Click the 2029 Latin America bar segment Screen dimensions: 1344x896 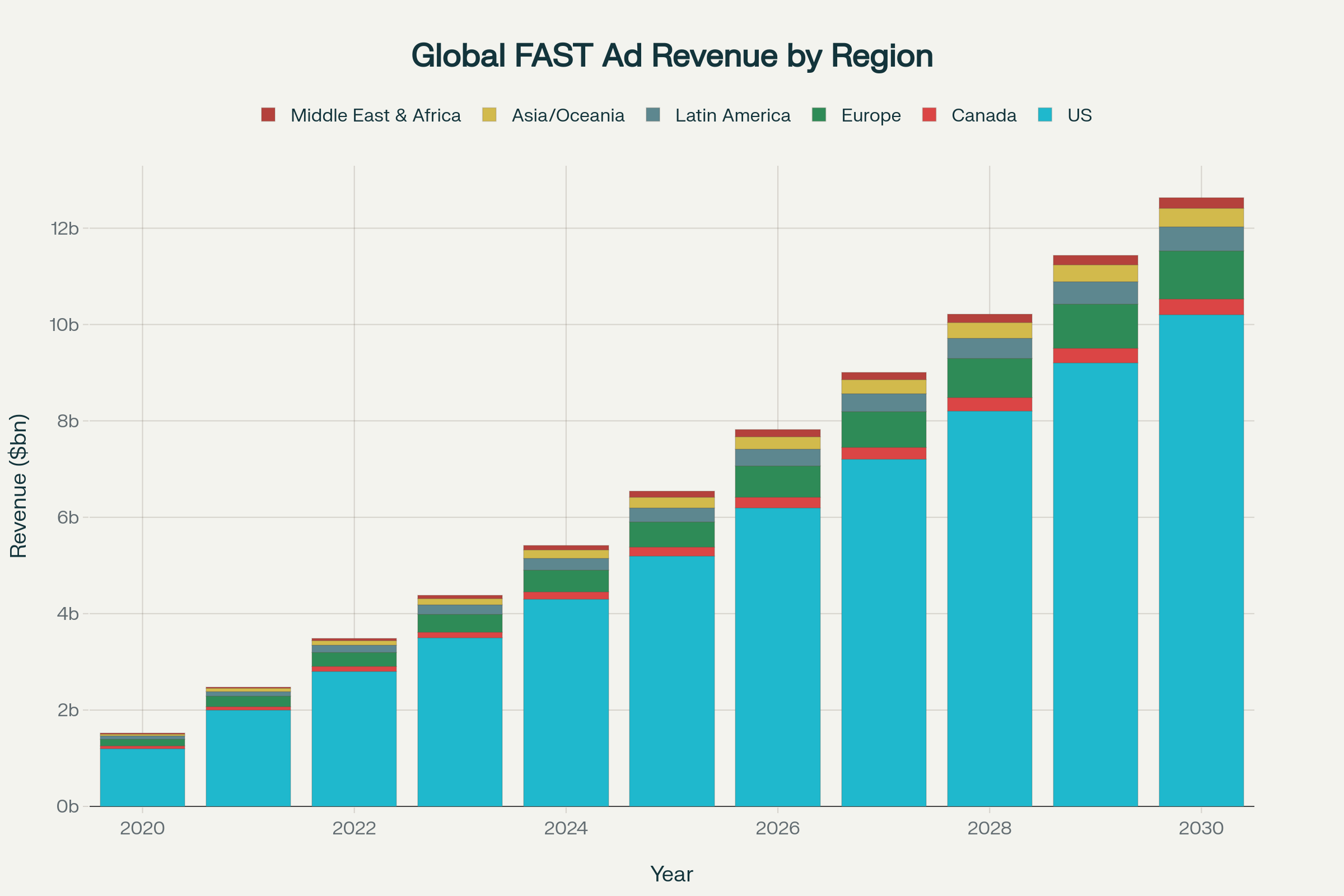[1095, 292]
